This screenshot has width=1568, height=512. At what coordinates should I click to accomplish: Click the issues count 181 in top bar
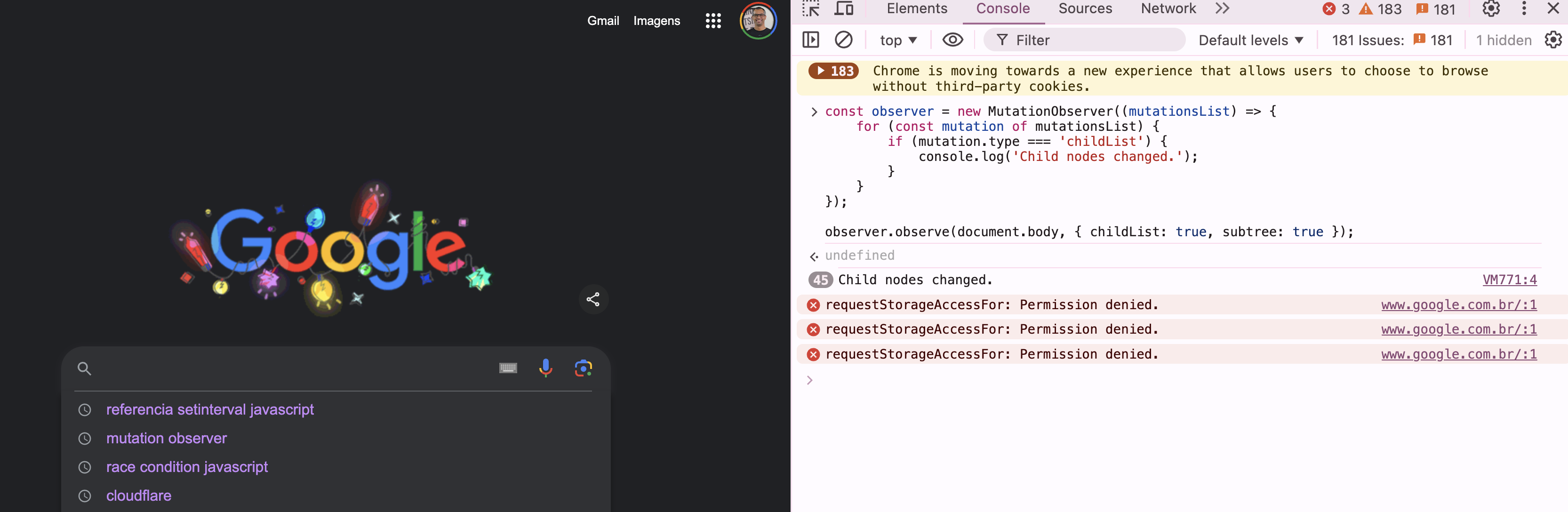coord(1435,9)
